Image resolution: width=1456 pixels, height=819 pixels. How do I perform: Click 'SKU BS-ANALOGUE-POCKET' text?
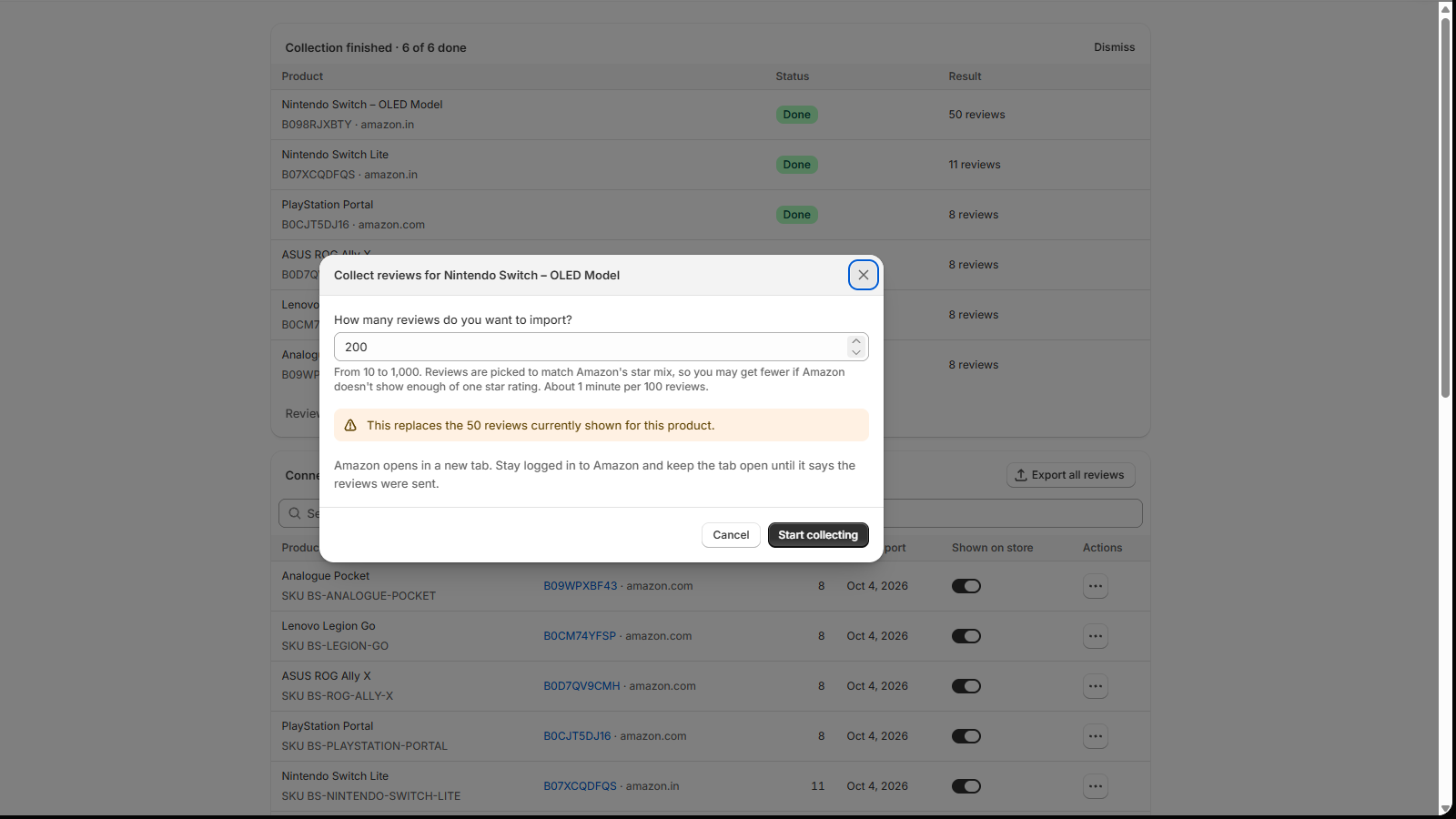point(359,596)
